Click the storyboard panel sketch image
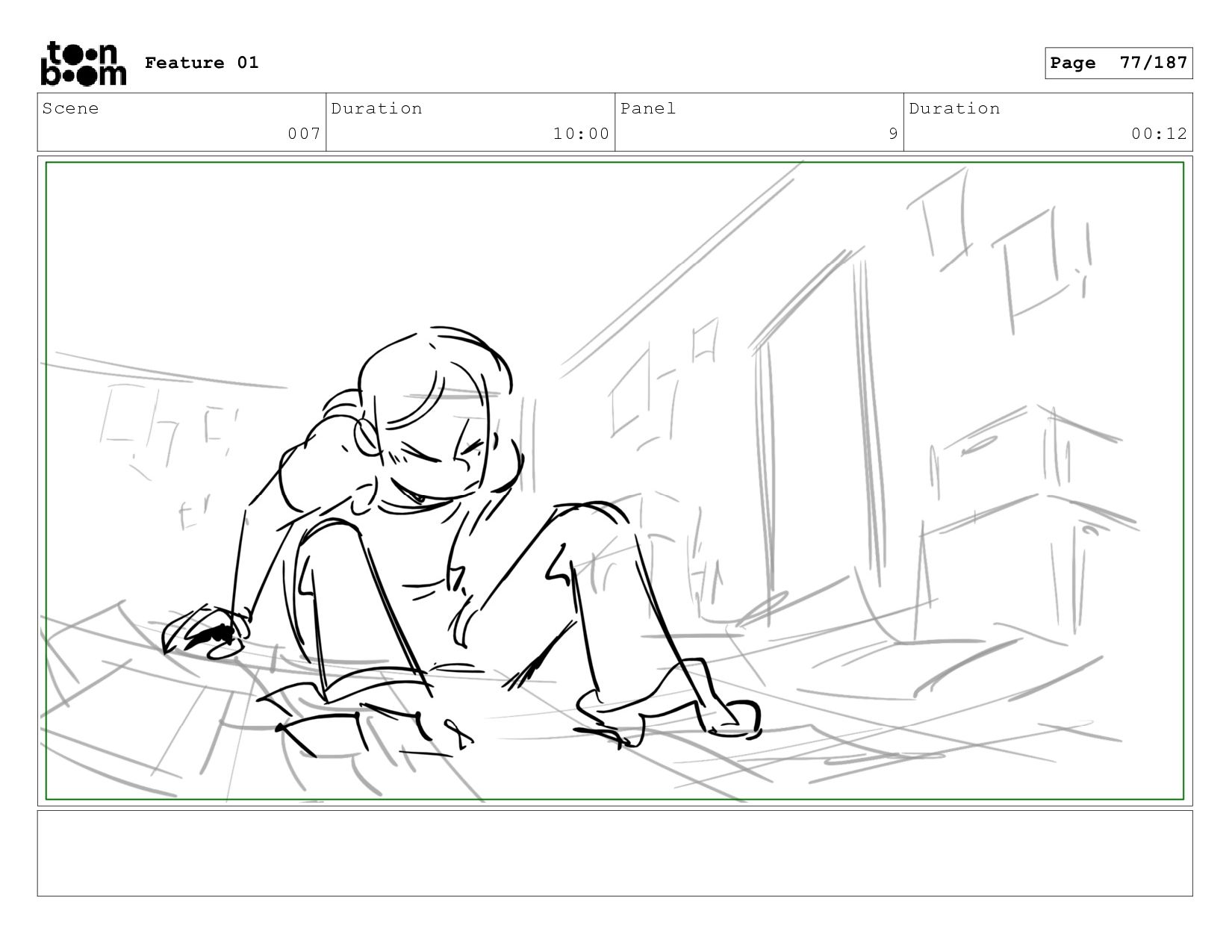The image size is (1232, 952). 615,481
